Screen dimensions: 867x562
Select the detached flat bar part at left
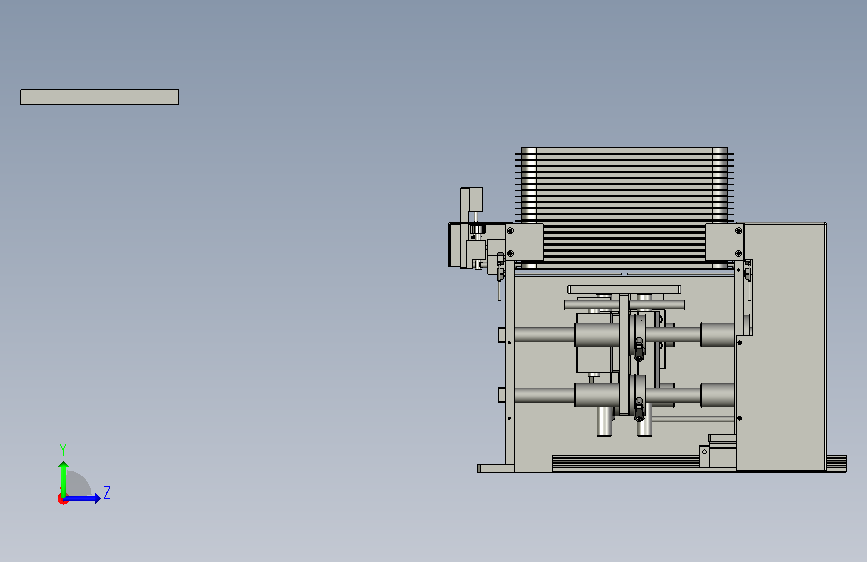[100, 97]
